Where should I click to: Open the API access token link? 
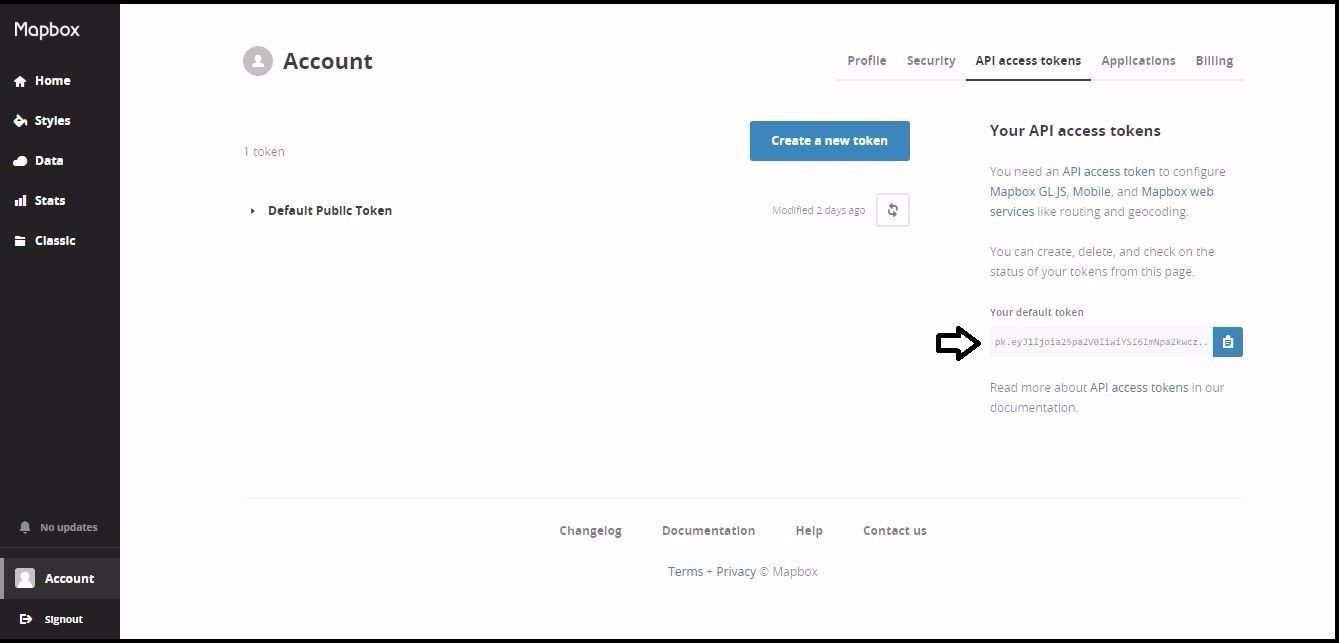point(1109,172)
